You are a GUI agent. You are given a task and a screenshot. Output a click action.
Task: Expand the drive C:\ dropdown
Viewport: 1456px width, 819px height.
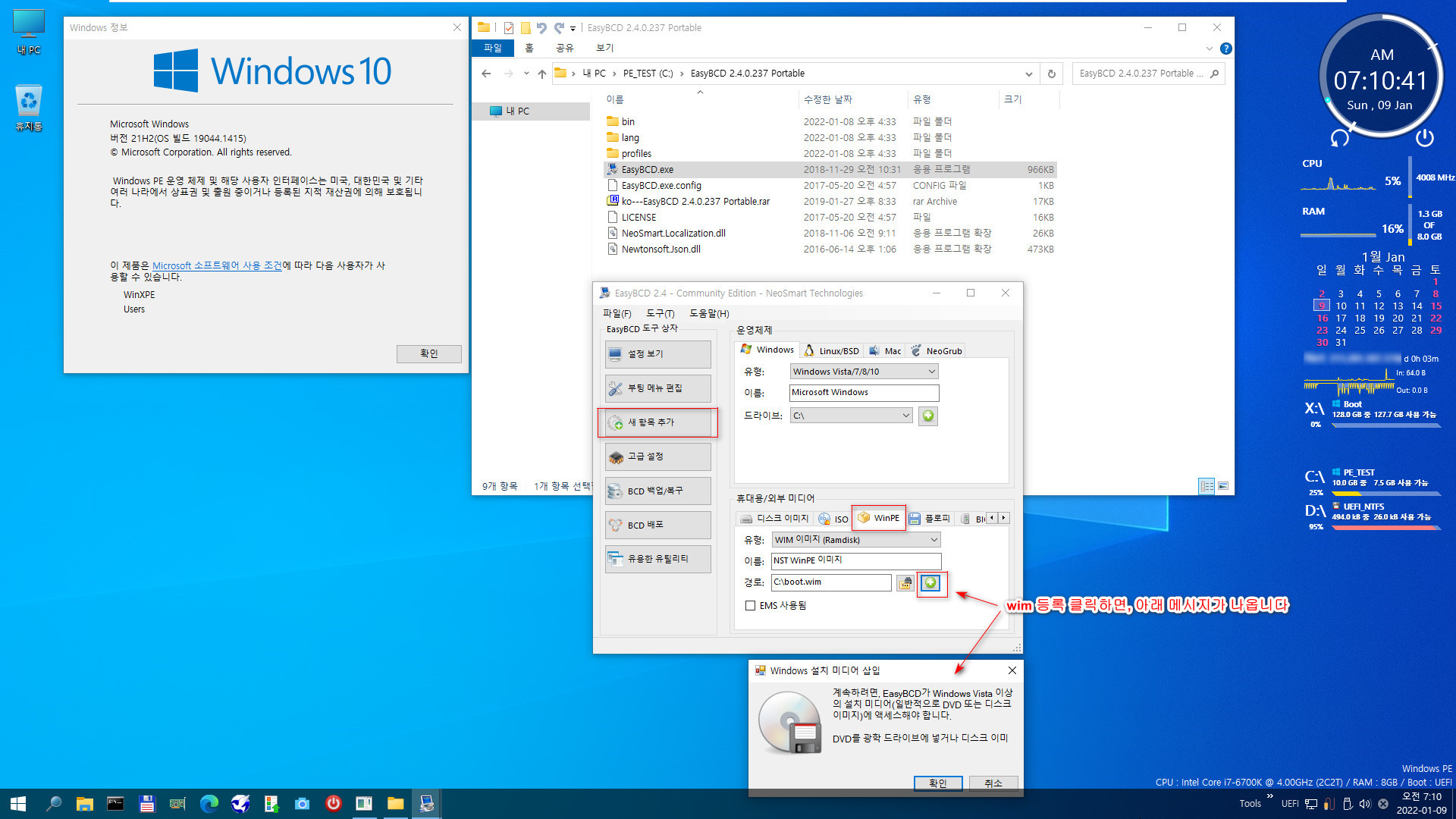851,416
